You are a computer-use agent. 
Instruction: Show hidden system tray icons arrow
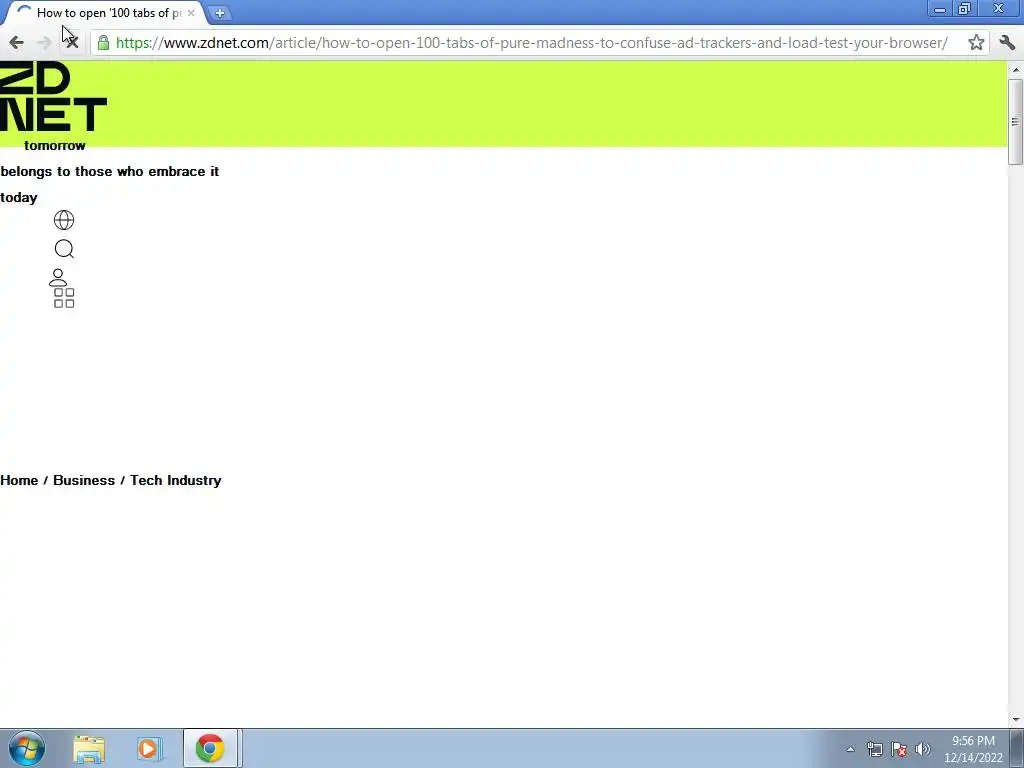click(x=850, y=750)
